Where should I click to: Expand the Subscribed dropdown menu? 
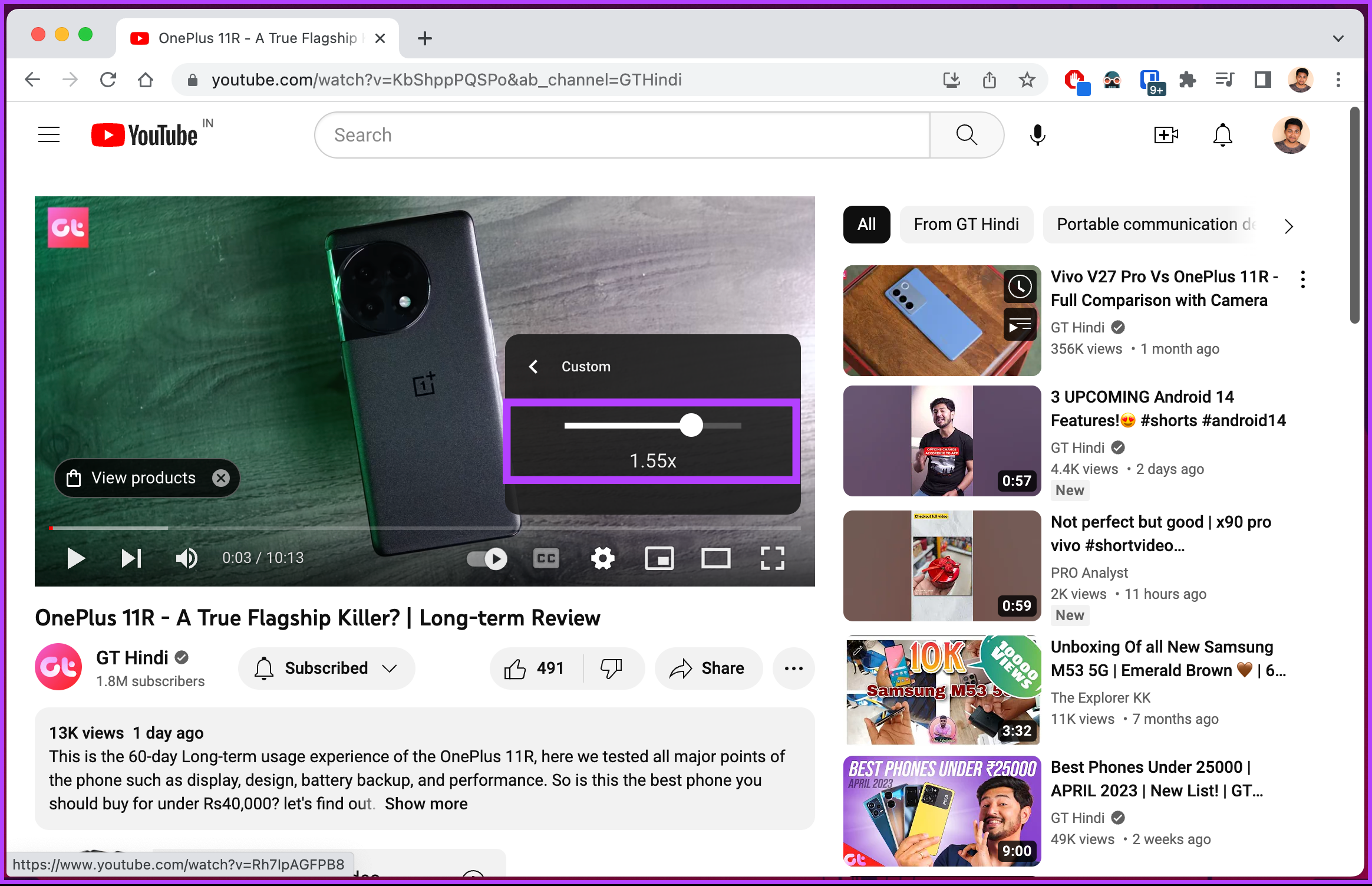pyautogui.click(x=392, y=666)
